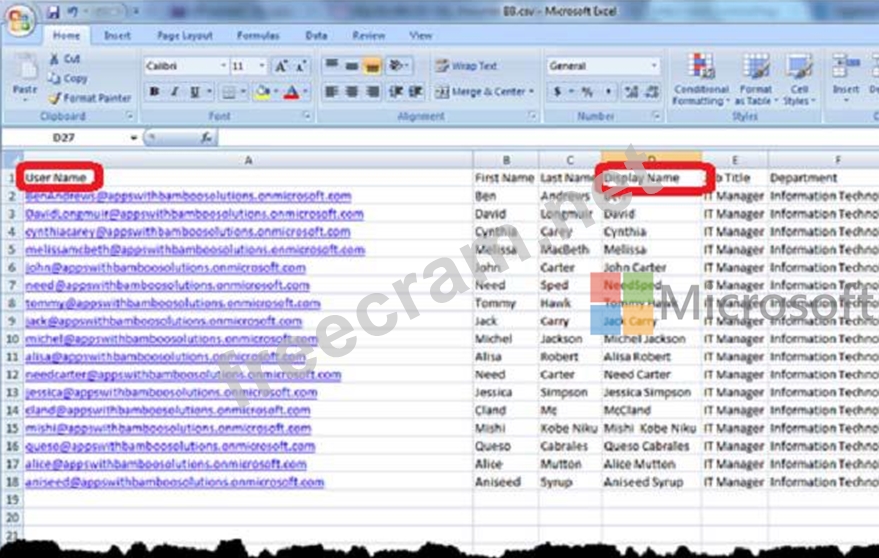The height and width of the screenshot is (558, 879).
Task: Activate Format Painter
Action: [x=90, y=98]
